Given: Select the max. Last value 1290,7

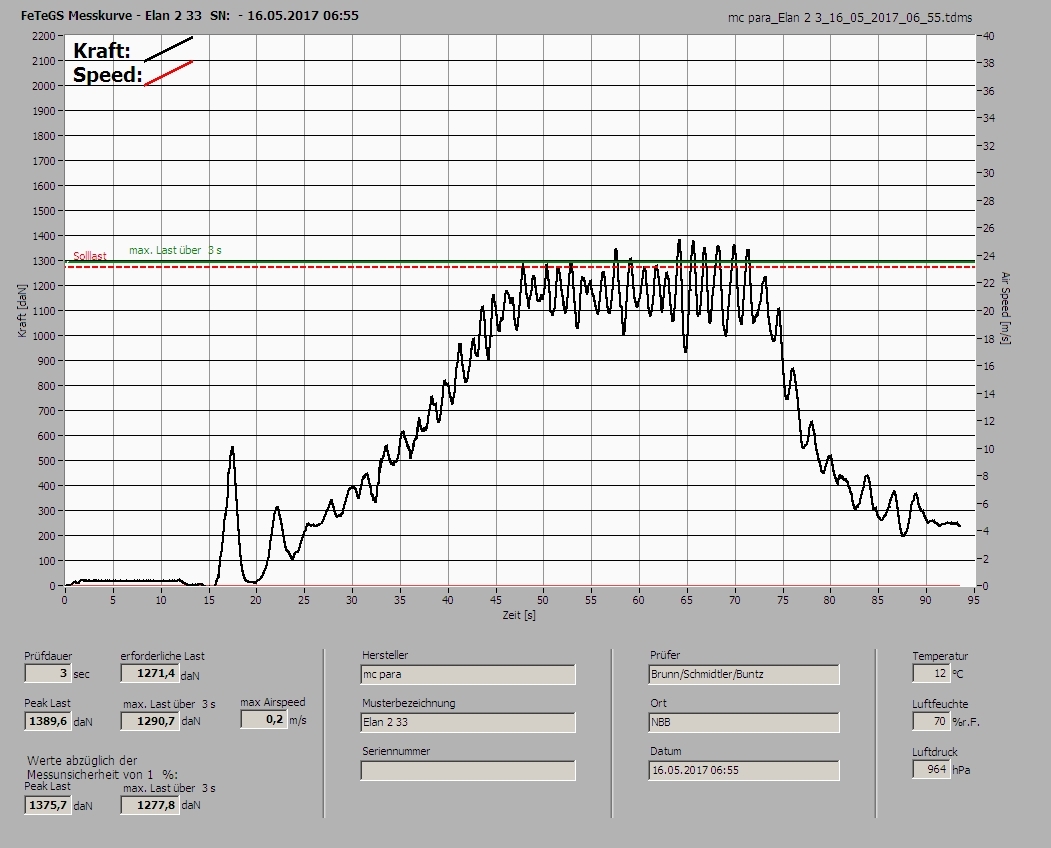Looking at the screenshot, I should coord(149,721).
